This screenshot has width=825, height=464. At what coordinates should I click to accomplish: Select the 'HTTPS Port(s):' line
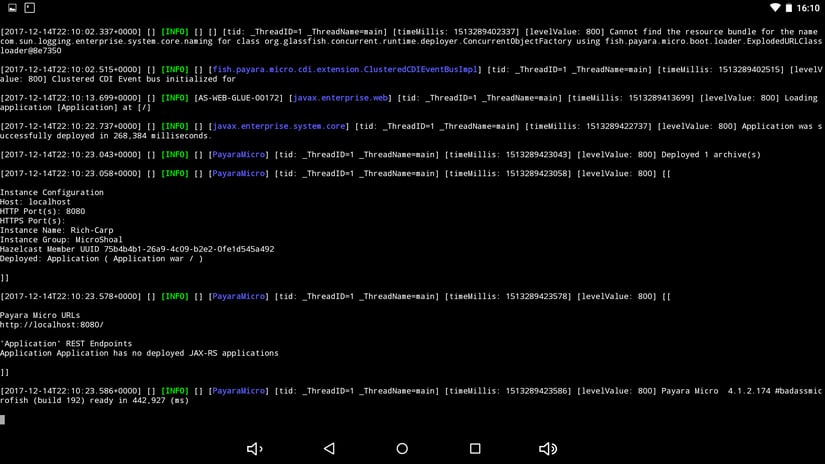pyautogui.click(x=33, y=220)
